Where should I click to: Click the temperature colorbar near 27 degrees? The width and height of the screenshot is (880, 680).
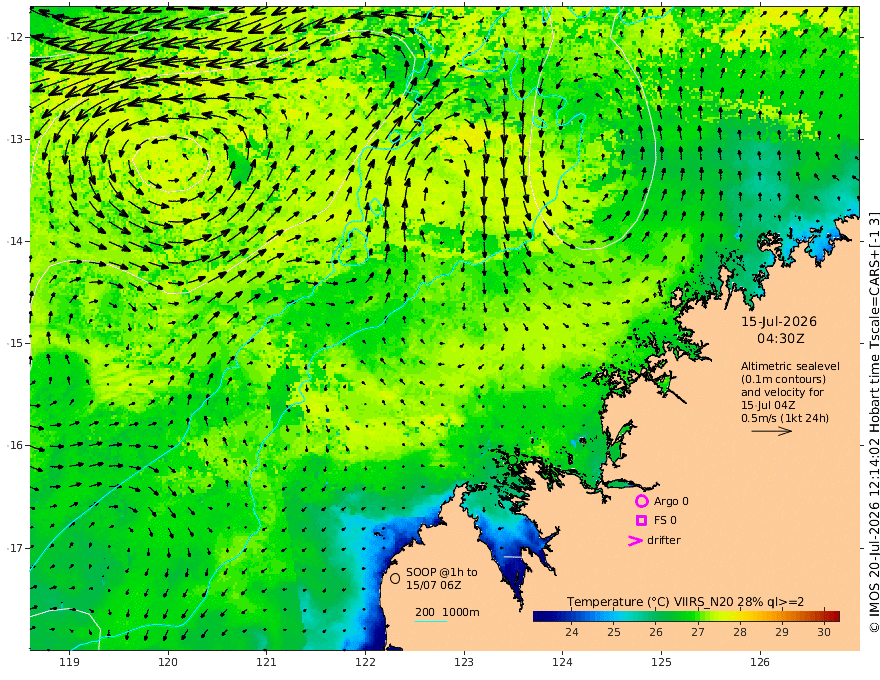pyautogui.click(x=698, y=616)
